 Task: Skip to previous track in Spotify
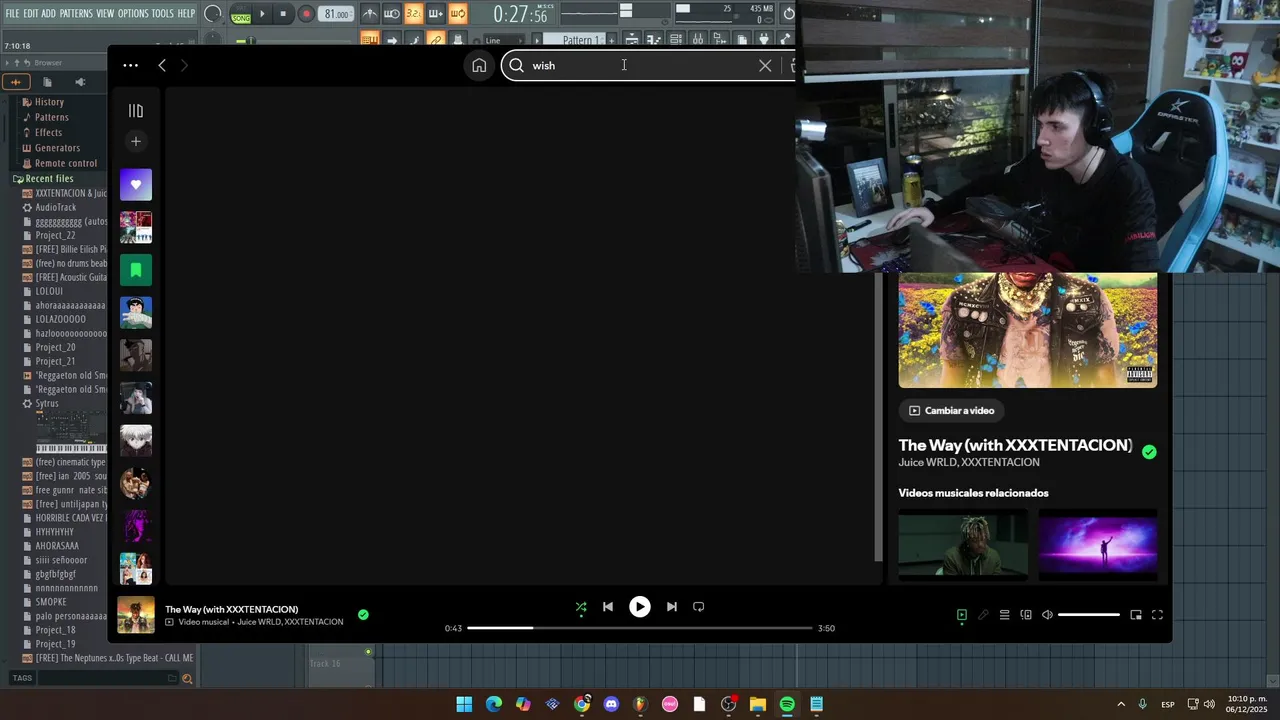pyautogui.click(x=608, y=607)
